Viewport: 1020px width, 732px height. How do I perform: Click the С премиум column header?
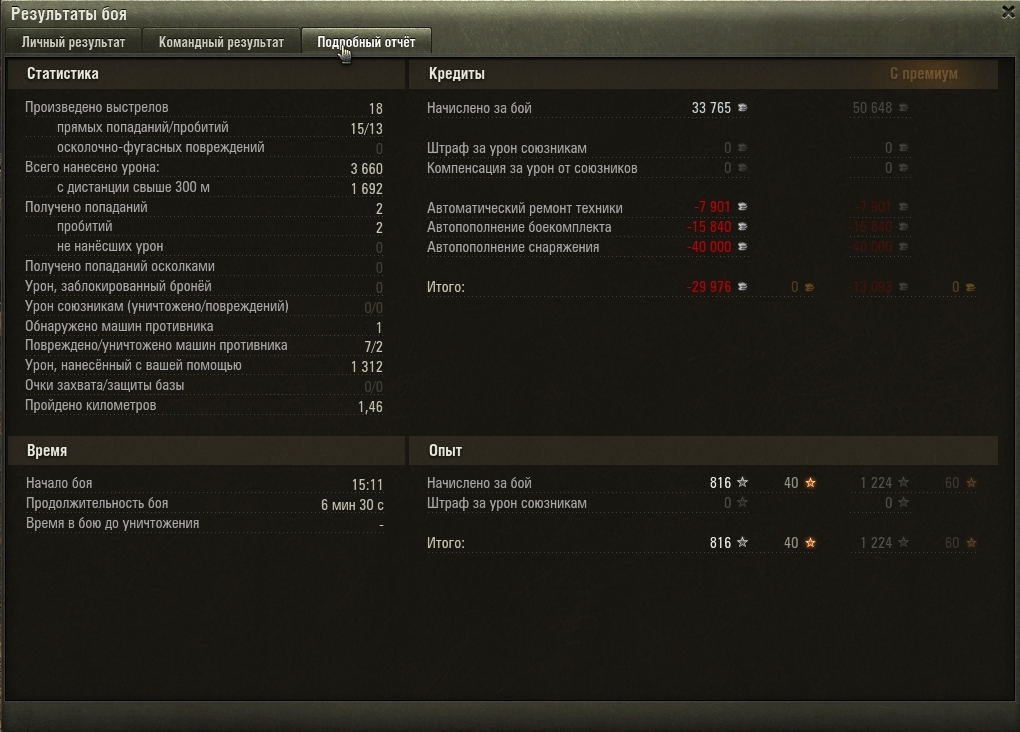(924, 74)
